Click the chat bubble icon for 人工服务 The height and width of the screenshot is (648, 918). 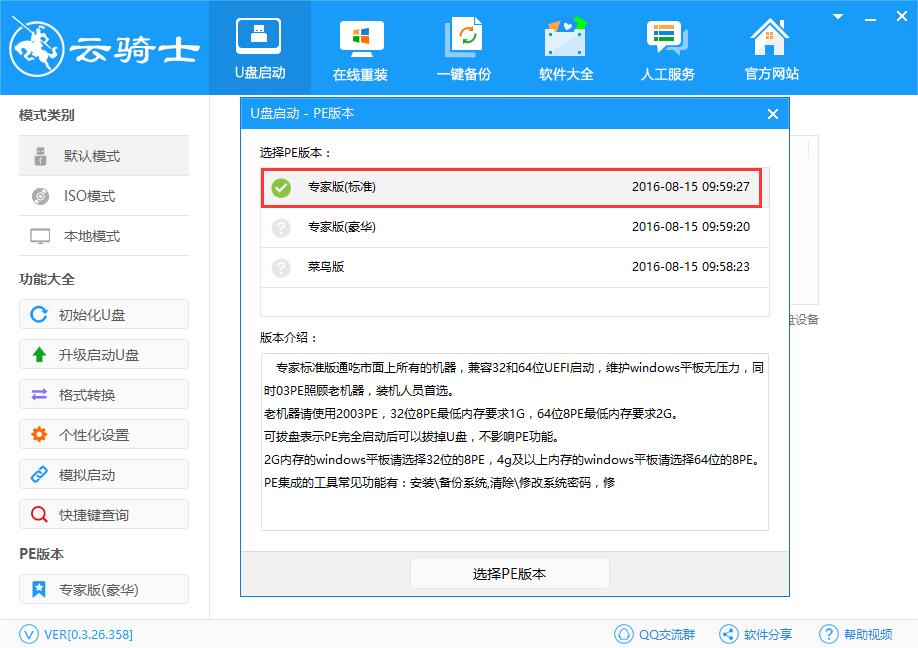pyautogui.click(x=667, y=37)
